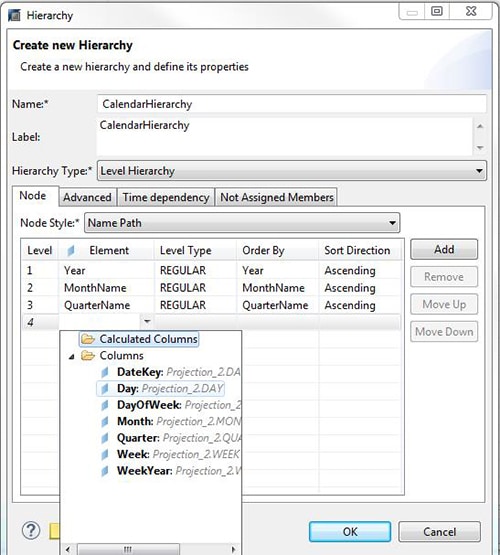The width and height of the screenshot is (500, 555).
Task: Click the Element column header icon
Action: [x=71, y=251]
